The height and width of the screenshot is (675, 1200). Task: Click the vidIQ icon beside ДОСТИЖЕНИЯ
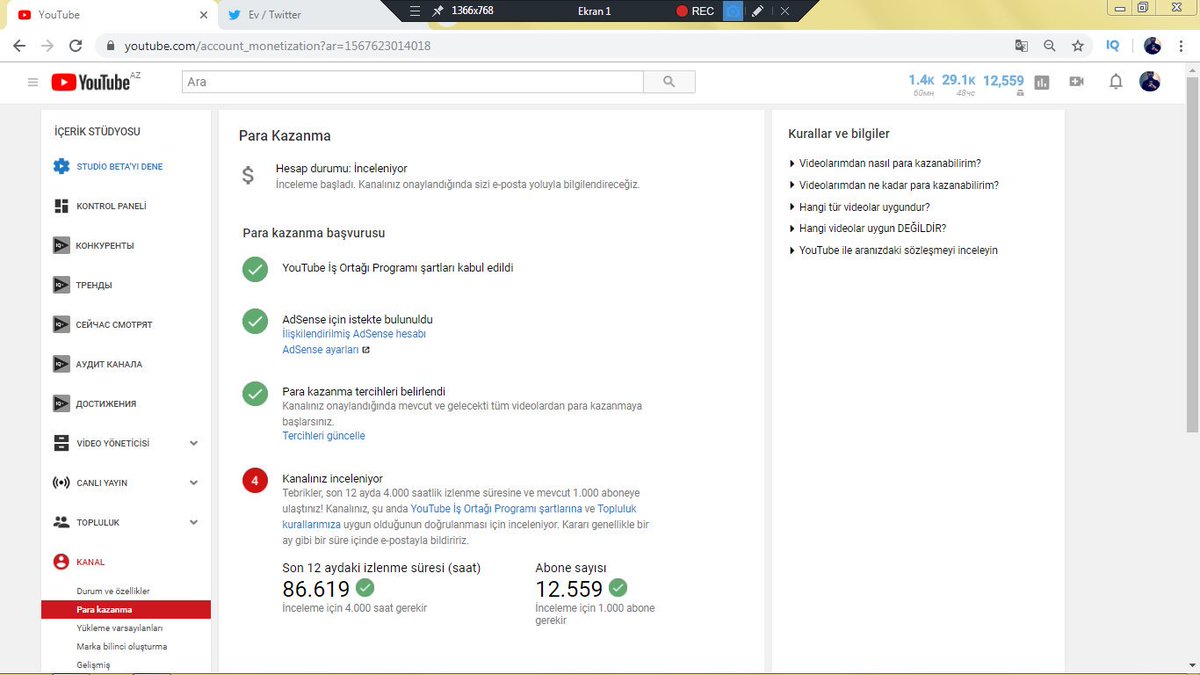60,404
